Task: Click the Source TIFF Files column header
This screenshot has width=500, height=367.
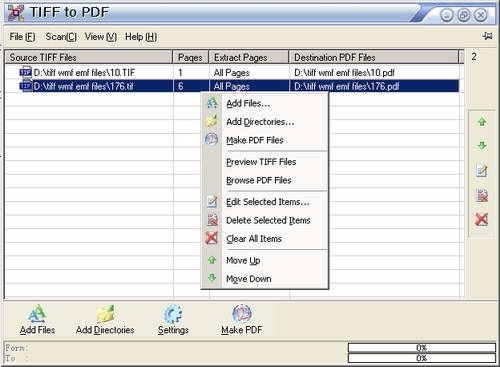Action: pos(89,57)
